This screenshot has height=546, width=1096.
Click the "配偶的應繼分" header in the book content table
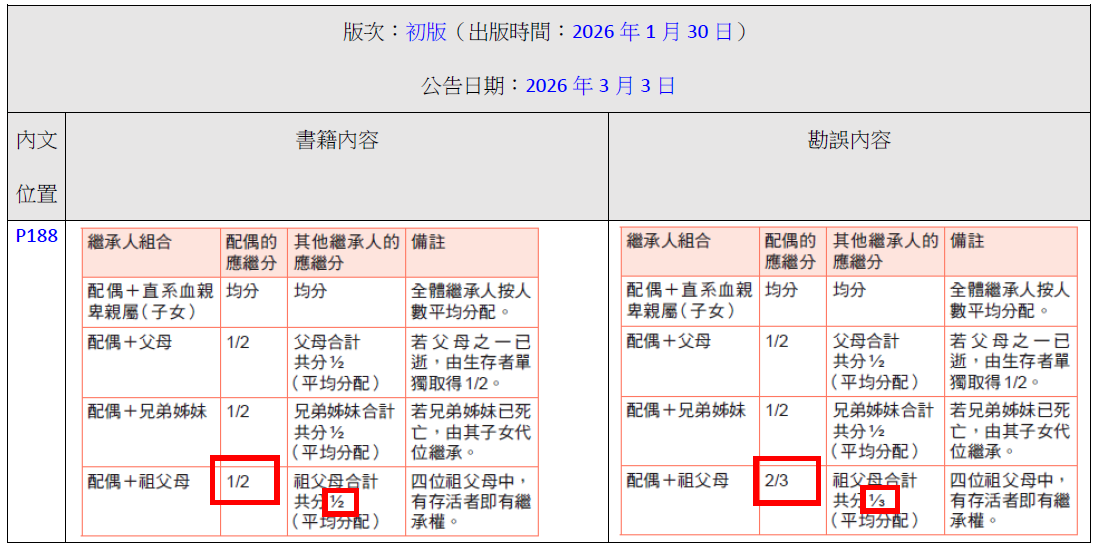253,252
